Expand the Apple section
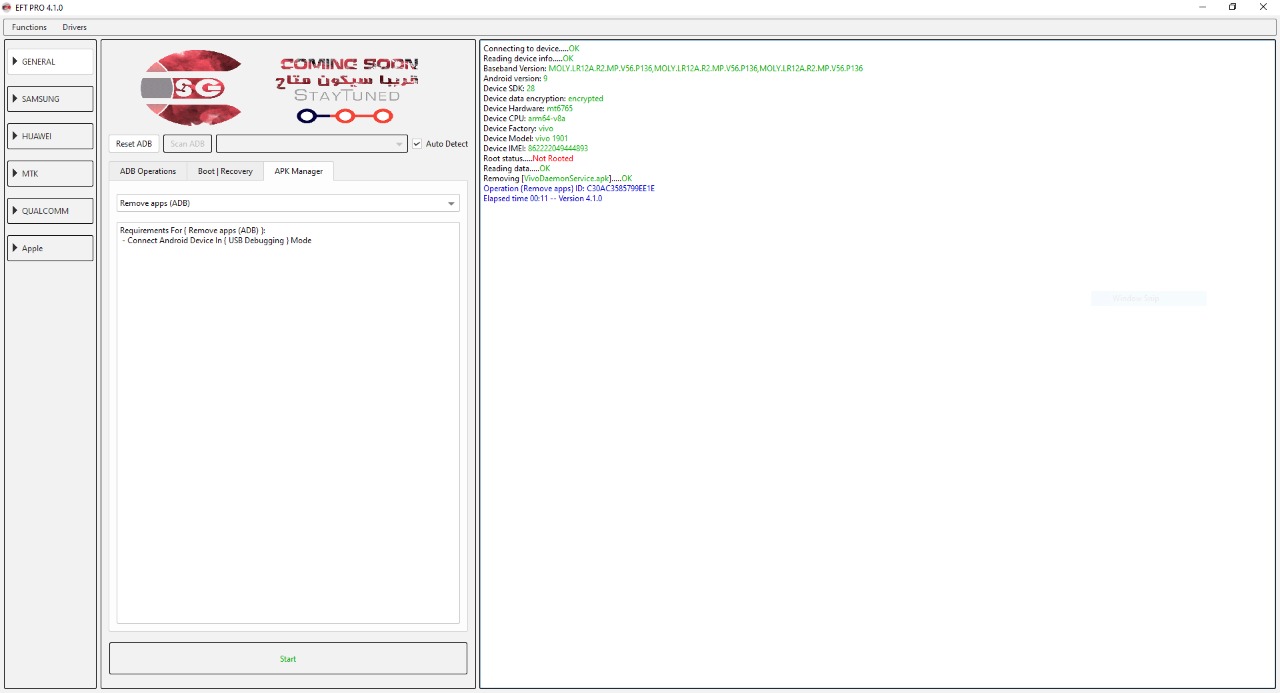This screenshot has height=693, width=1280. click(50, 248)
